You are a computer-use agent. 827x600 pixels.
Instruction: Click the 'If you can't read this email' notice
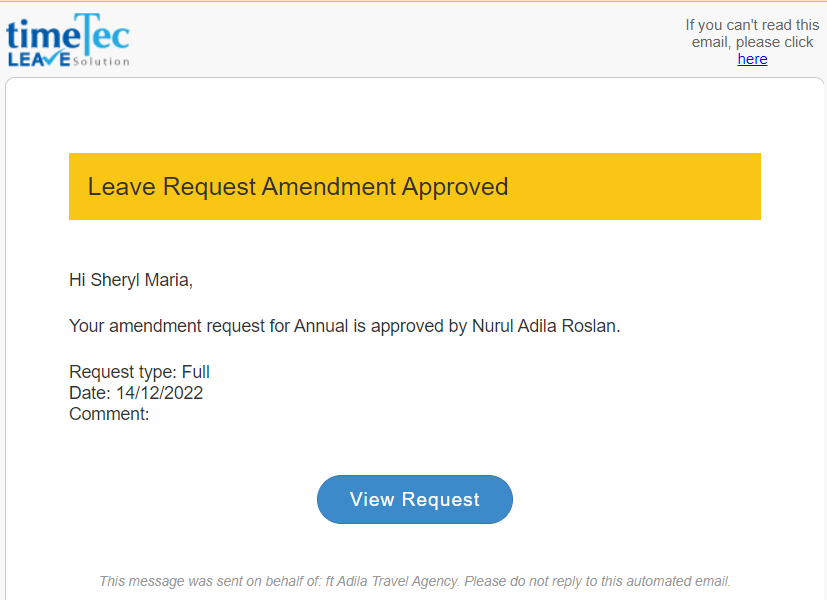(752, 33)
